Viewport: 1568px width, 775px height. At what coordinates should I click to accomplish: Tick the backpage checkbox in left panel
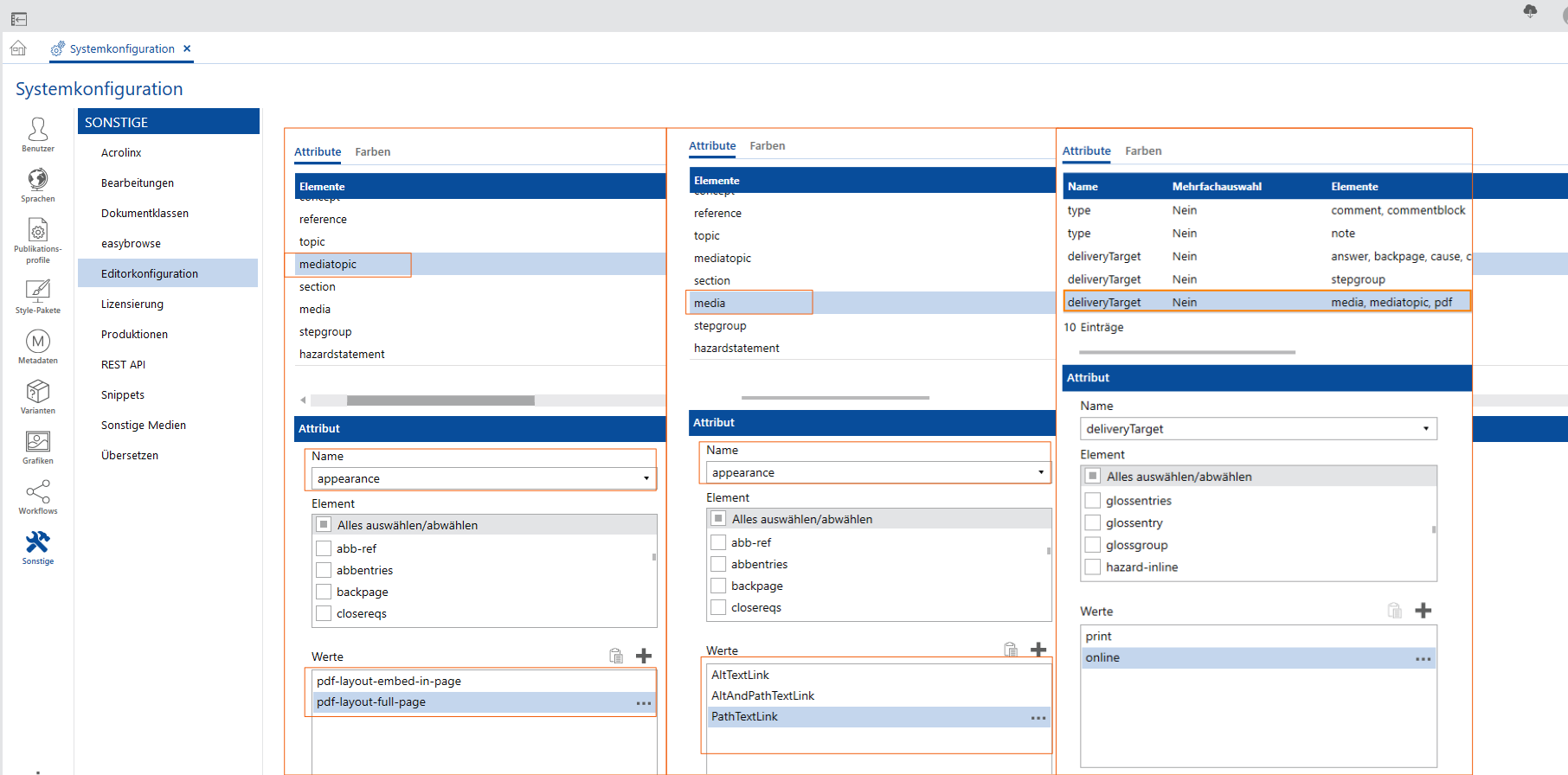click(325, 592)
